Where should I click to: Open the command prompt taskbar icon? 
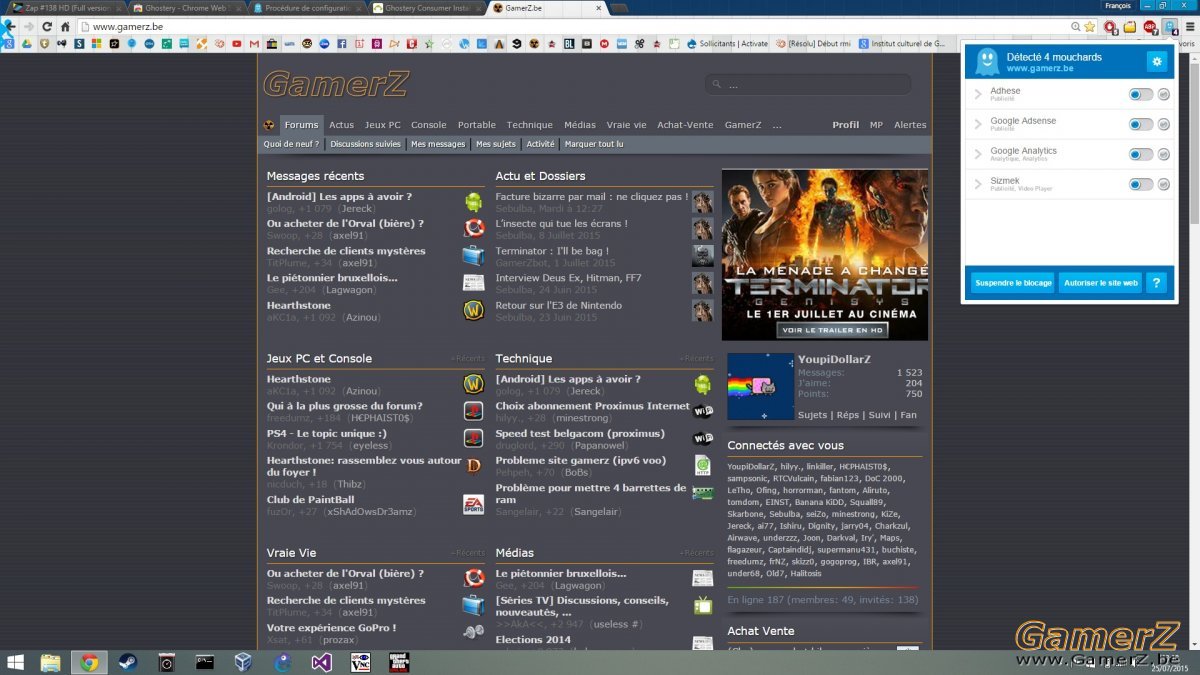[204, 662]
